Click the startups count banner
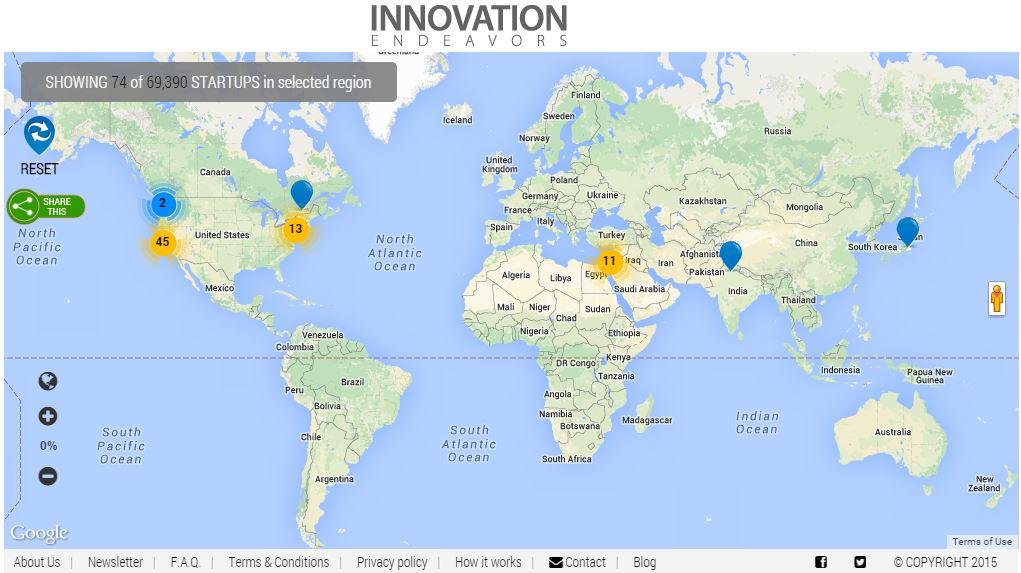Screen dimensions: 1021x573 point(208,82)
